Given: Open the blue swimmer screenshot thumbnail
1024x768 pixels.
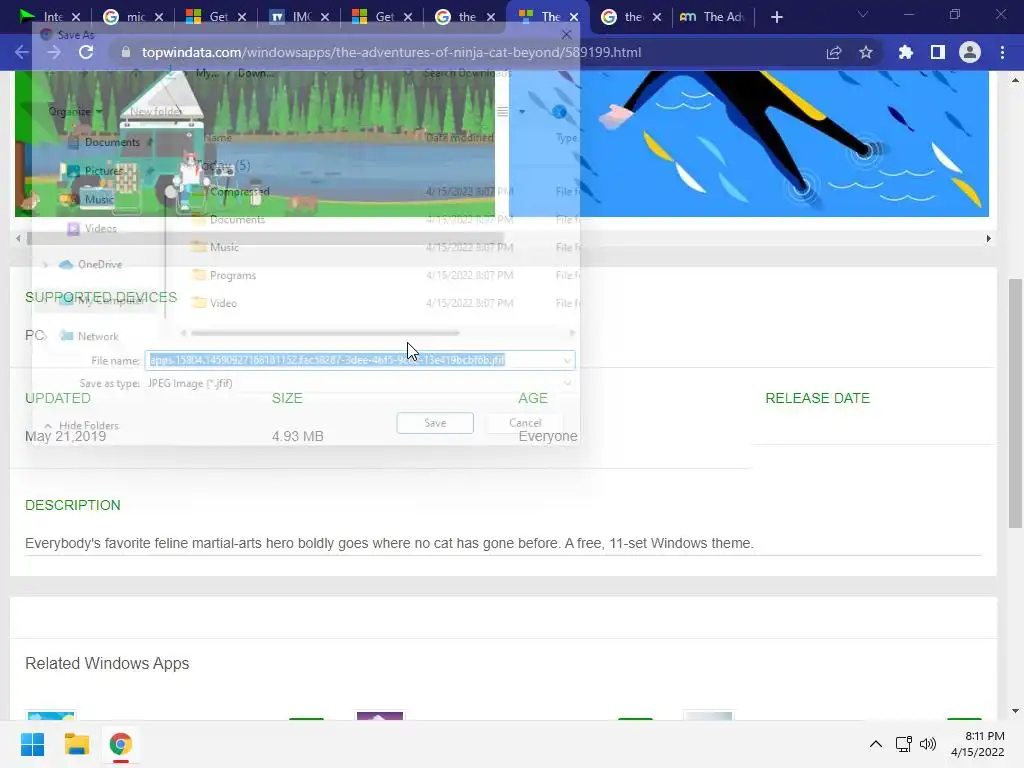Looking at the screenshot, I should pos(748,143).
